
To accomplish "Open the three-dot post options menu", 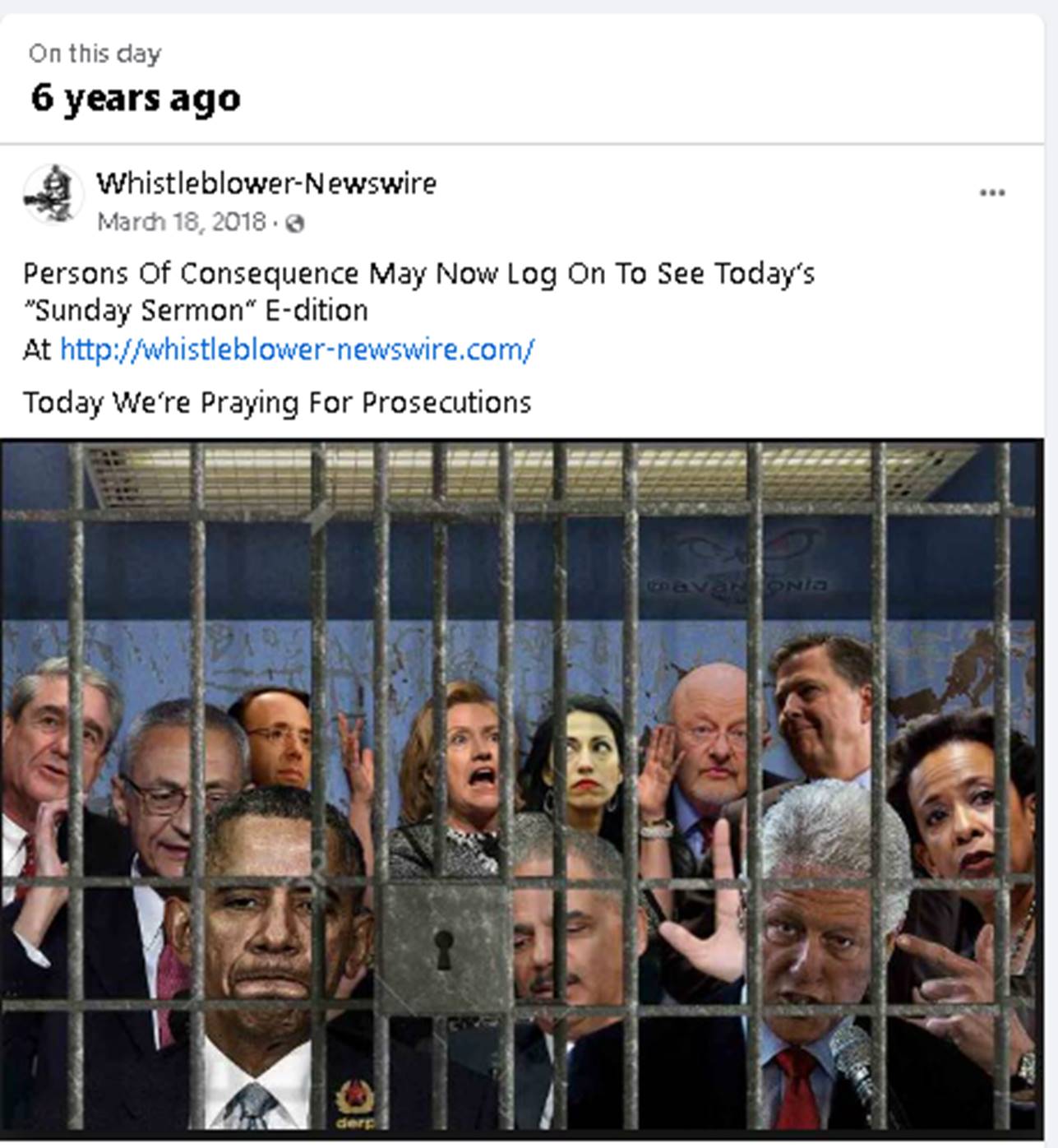I will pyautogui.click(x=992, y=193).
